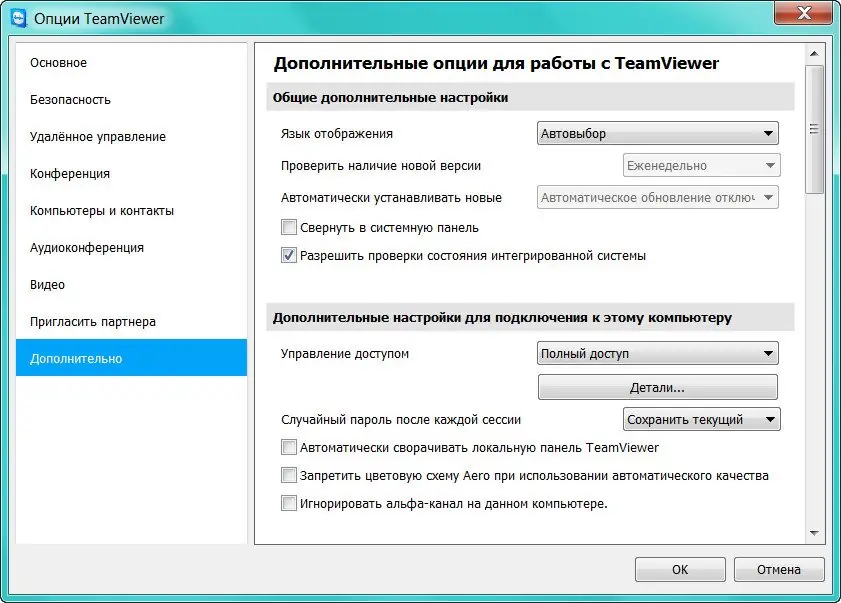The height and width of the screenshot is (603, 841).
Task: Check Автоматически сворачивать локальную панель TeamViewer
Action: [289, 447]
